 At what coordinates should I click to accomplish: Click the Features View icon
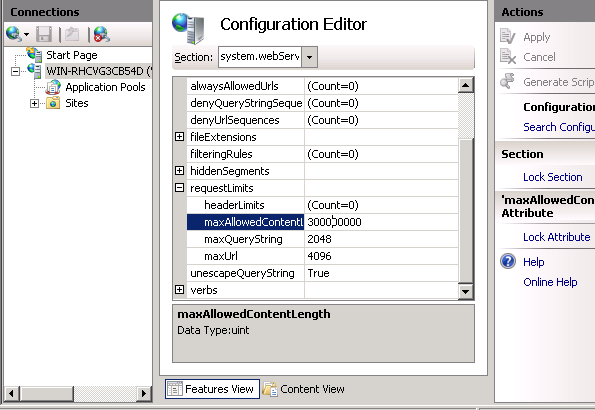pyautogui.click(x=175, y=389)
